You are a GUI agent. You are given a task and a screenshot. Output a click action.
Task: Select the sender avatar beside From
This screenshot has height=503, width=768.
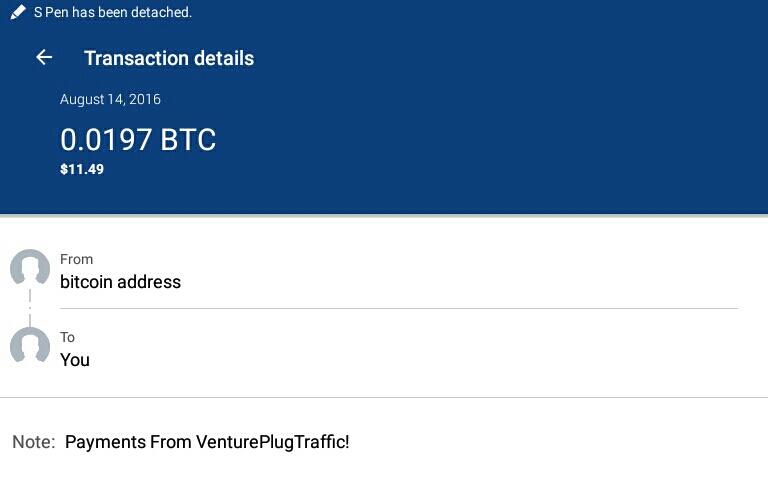click(30, 269)
